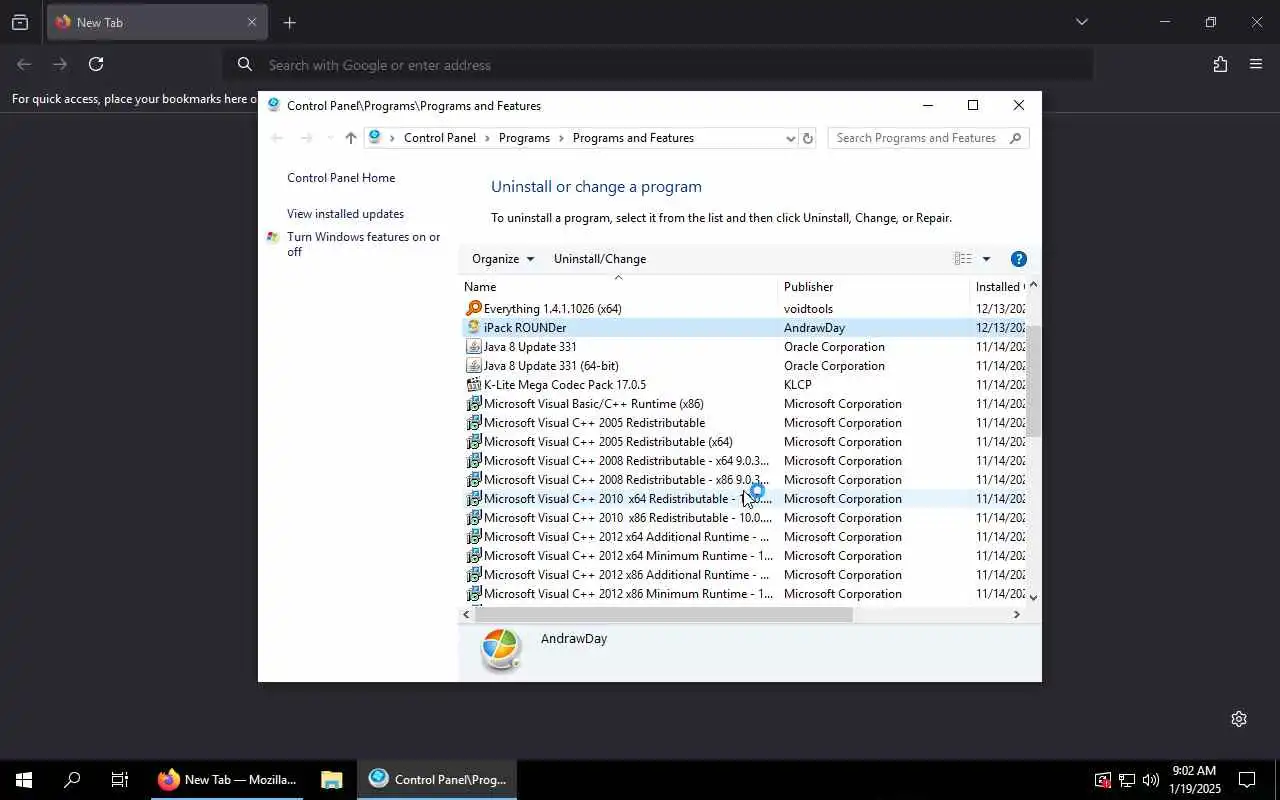
Task: Select Java 8 Update 331 row
Action: (742, 347)
